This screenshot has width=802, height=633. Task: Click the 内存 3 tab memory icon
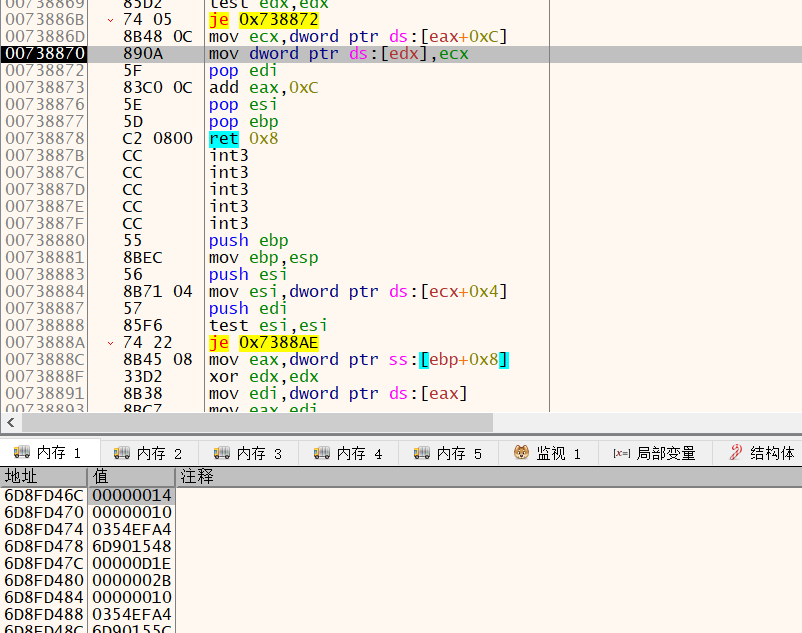[x=221, y=453]
